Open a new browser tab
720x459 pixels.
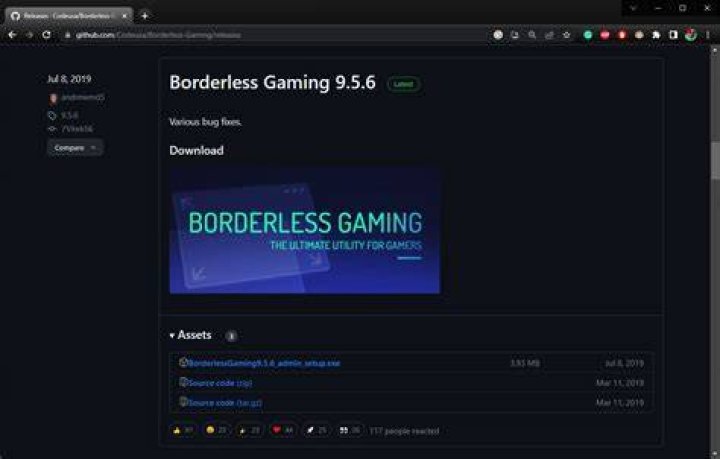point(145,16)
